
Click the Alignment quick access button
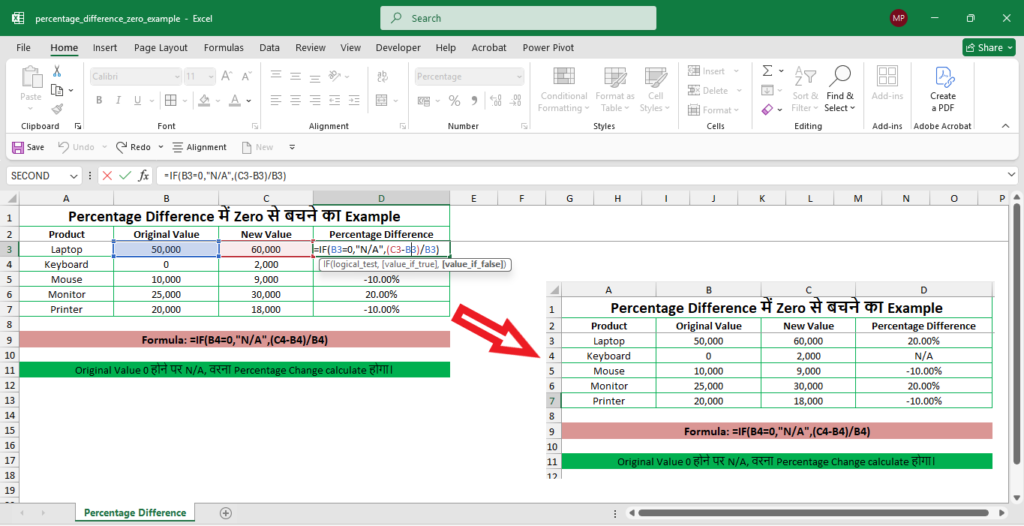coord(200,147)
